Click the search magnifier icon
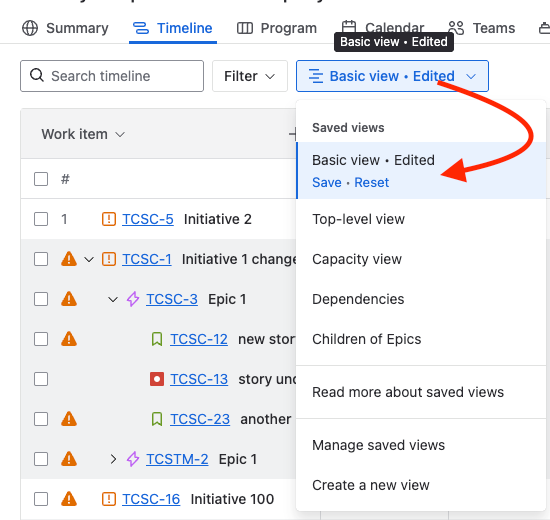 (37, 75)
